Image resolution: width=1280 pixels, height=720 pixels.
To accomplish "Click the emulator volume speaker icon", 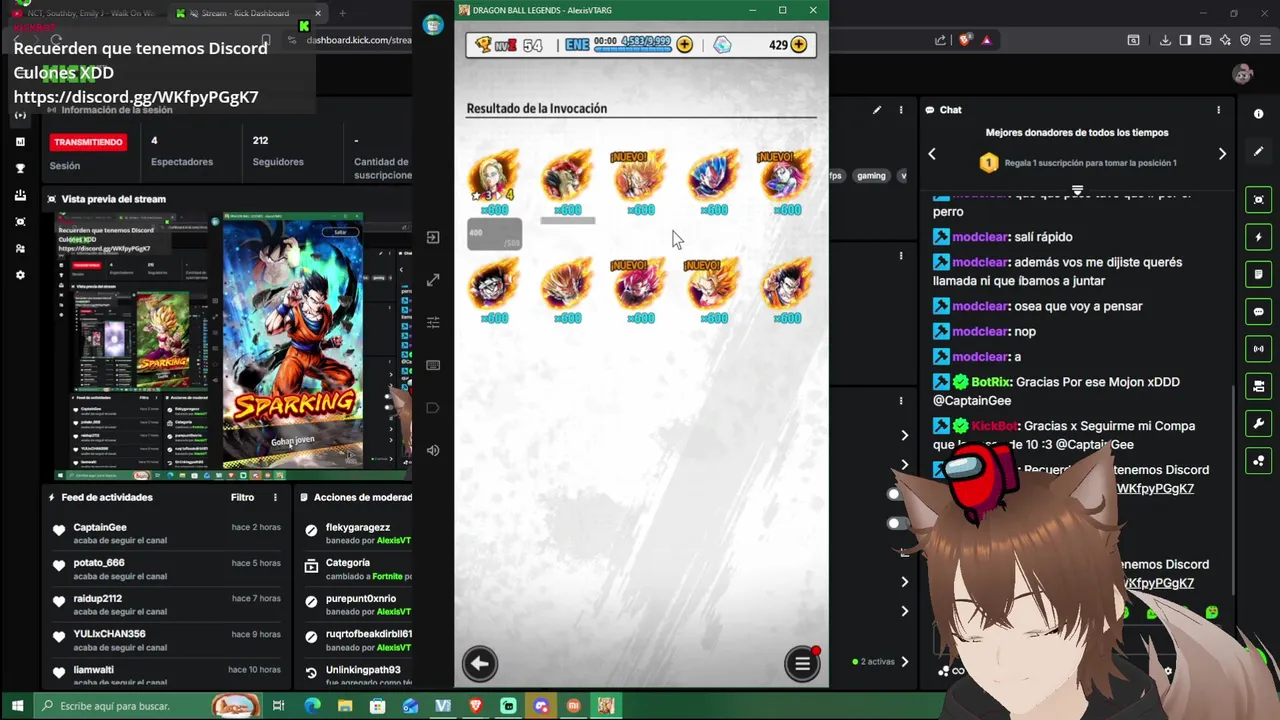I will 433,450.
